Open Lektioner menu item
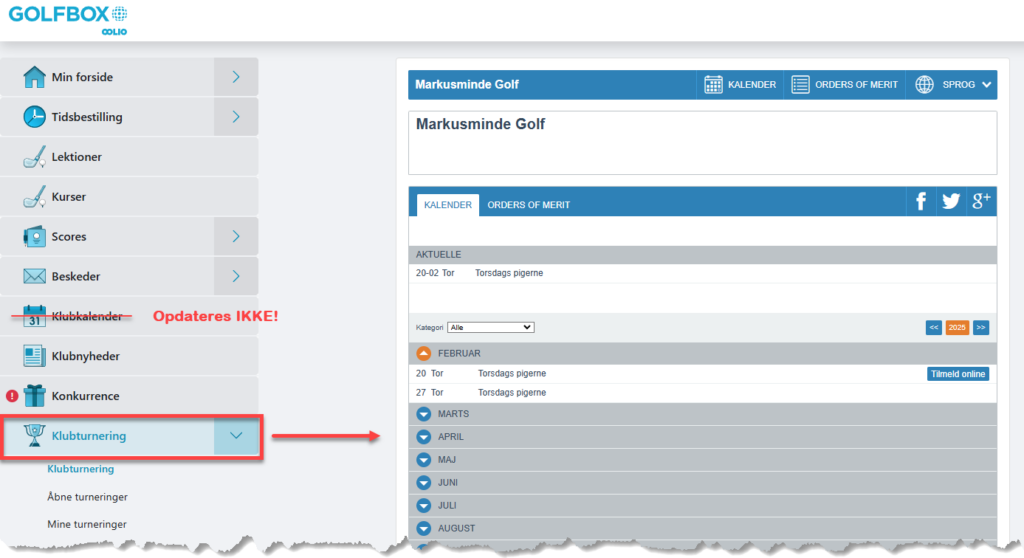Screen dimensions: 1024x558 (129, 157)
